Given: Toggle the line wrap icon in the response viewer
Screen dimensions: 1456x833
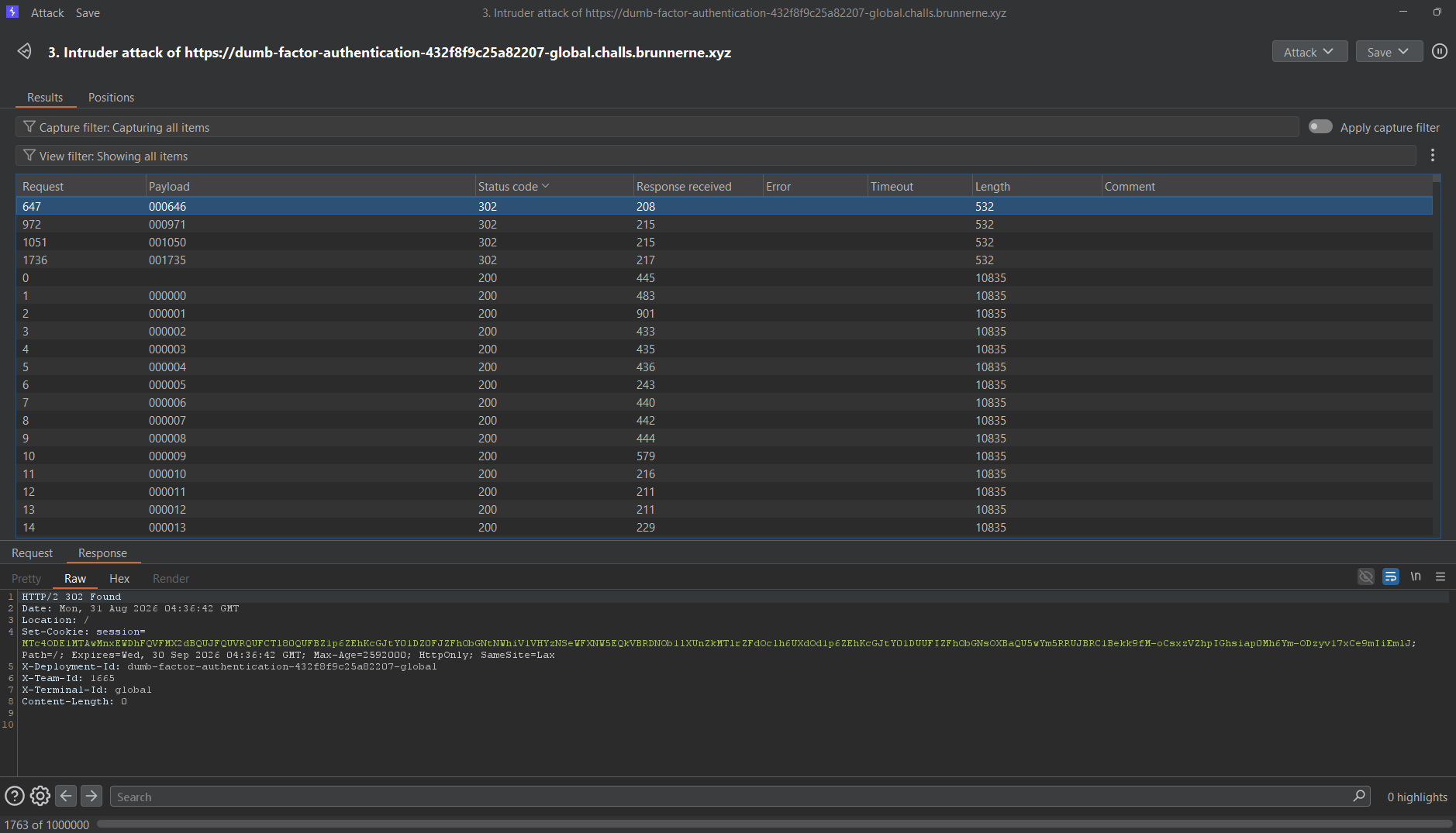Looking at the screenshot, I should [1391, 577].
